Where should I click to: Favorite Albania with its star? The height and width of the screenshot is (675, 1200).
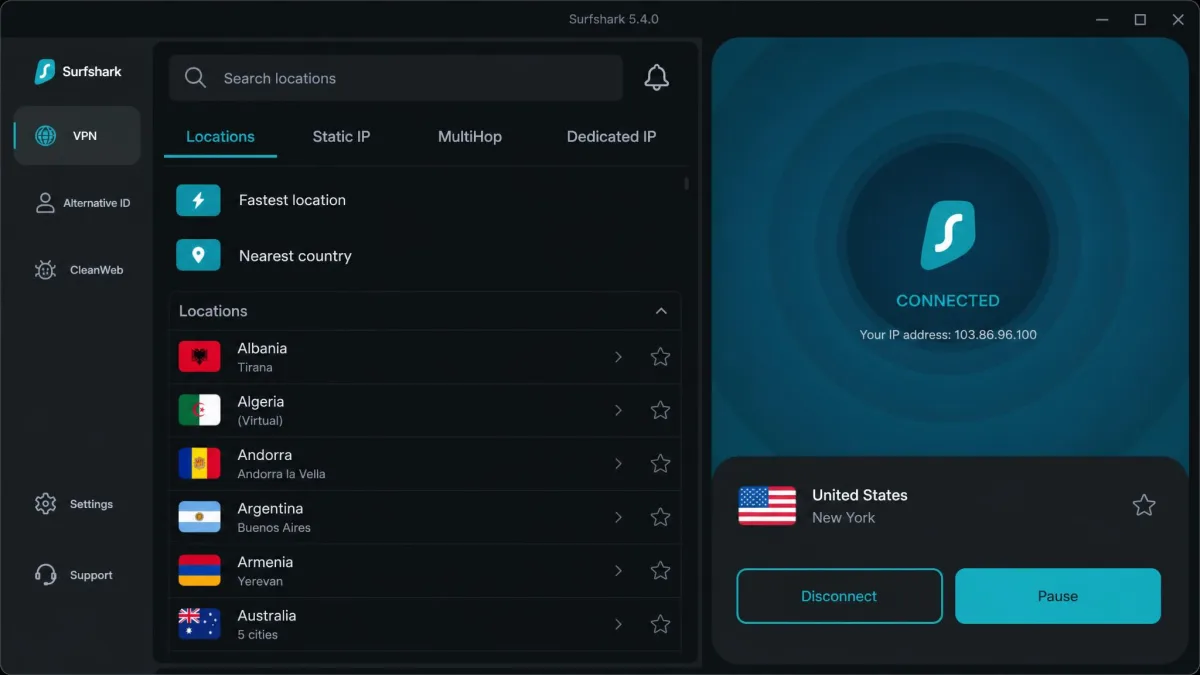pyautogui.click(x=660, y=357)
